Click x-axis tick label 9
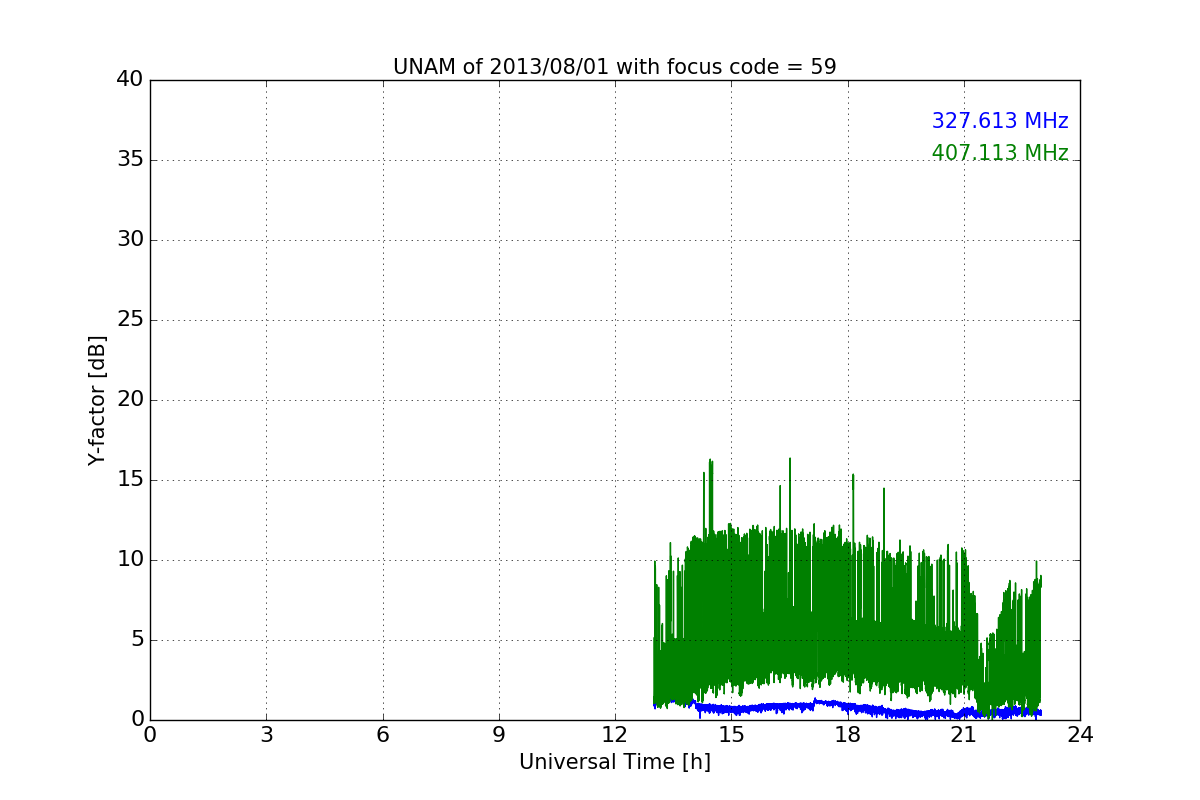This screenshot has width=1200, height=800. tap(499, 735)
